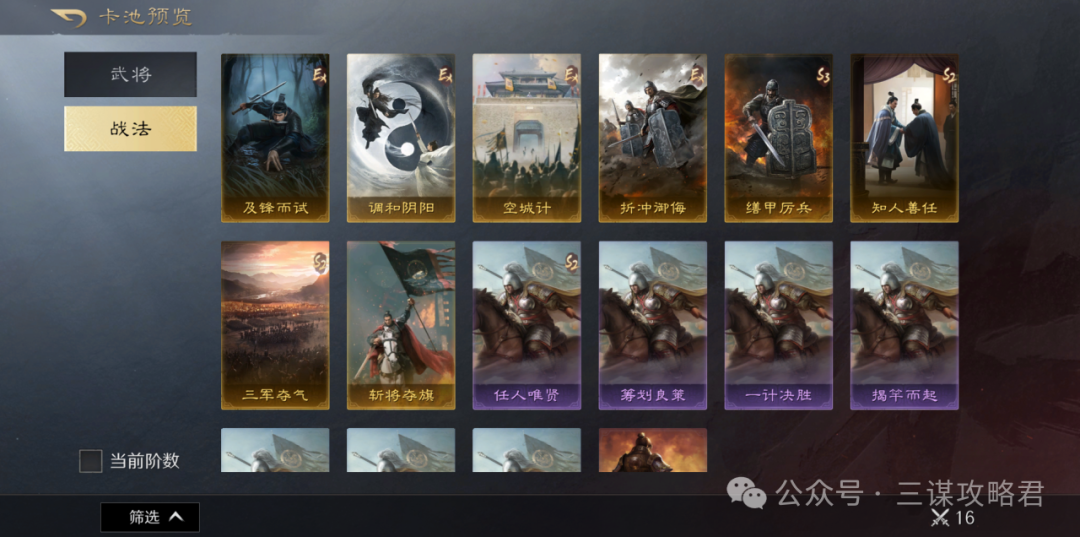Open the 揭竿而起 card

[x=904, y=326]
